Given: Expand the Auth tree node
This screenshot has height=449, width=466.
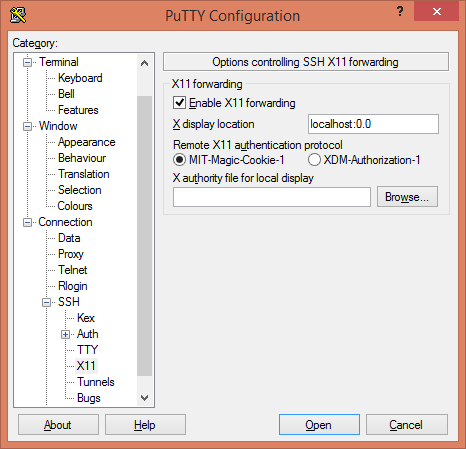Looking at the screenshot, I should [66, 334].
